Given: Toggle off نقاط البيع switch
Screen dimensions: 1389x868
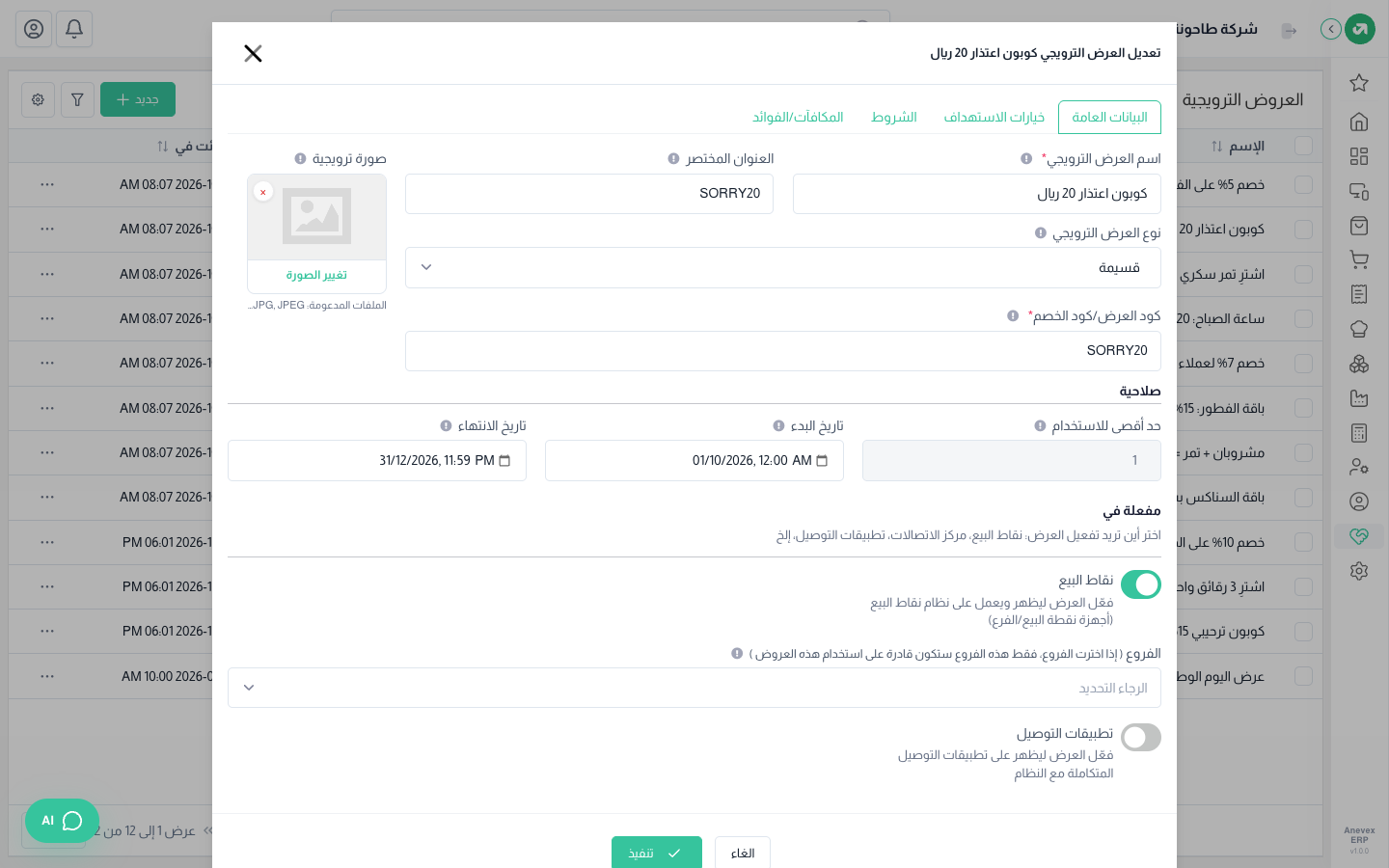Looking at the screenshot, I should point(1141,584).
